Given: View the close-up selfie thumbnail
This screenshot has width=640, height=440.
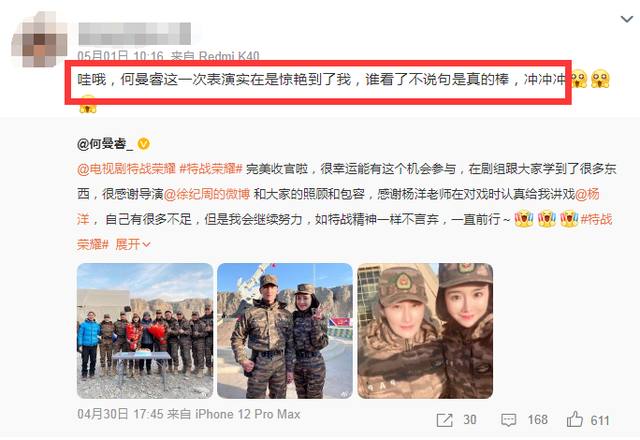Looking at the screenshot, I should point(425,331).
